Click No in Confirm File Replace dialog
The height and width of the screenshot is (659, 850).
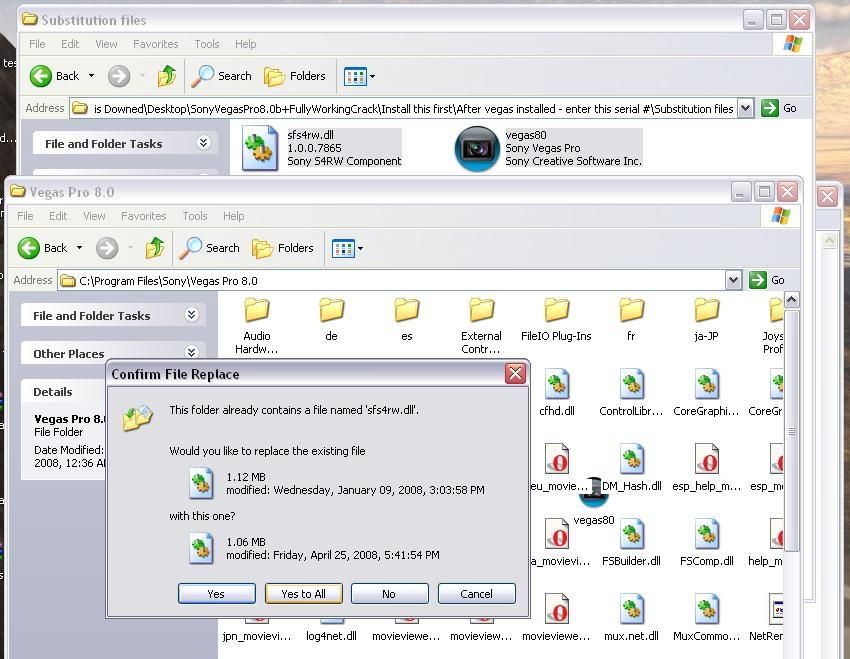(389, 593)
